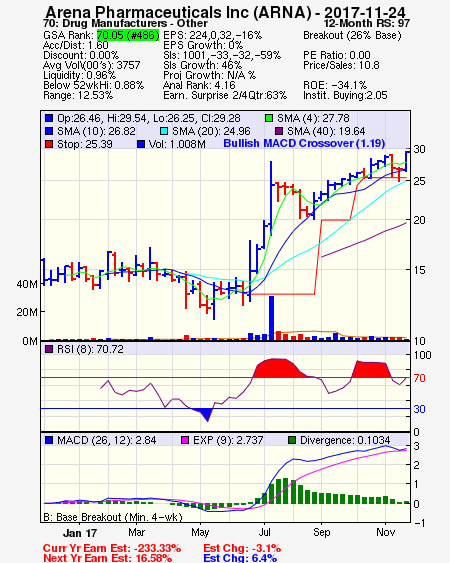450x563 pixels.
Task: Click the 'Sls Growth: 46%' stat
Action: click(x=203, y=65)
